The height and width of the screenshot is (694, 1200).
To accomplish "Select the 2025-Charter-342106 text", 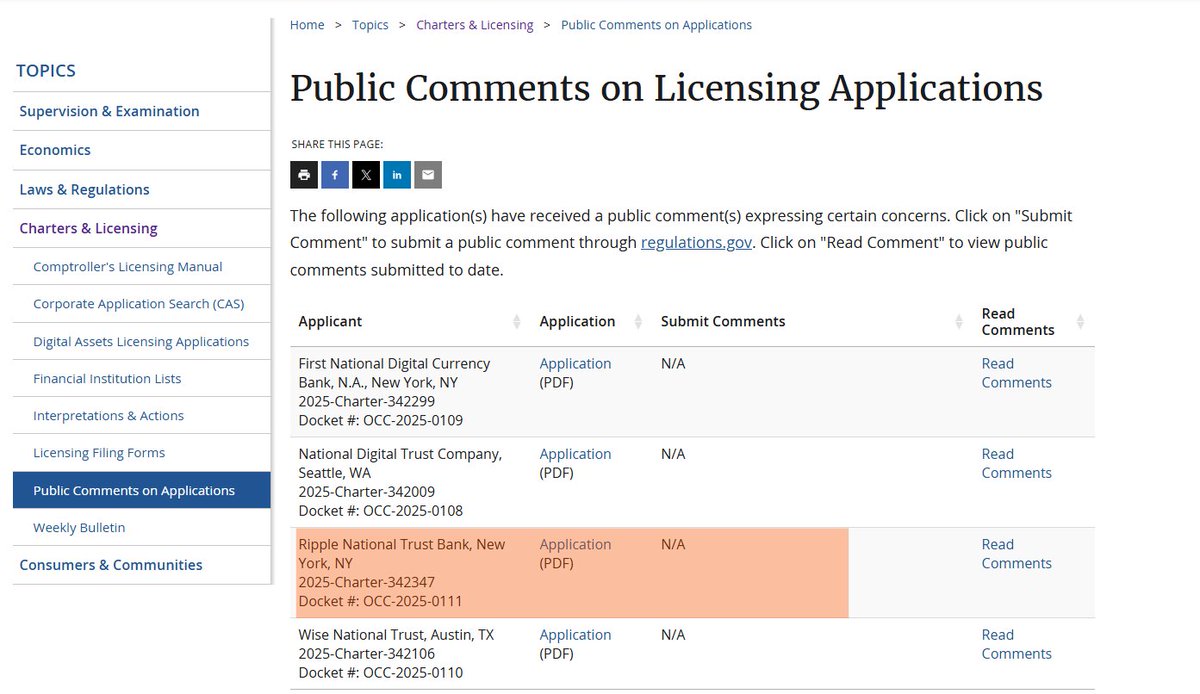I will (x=367, y=654).
